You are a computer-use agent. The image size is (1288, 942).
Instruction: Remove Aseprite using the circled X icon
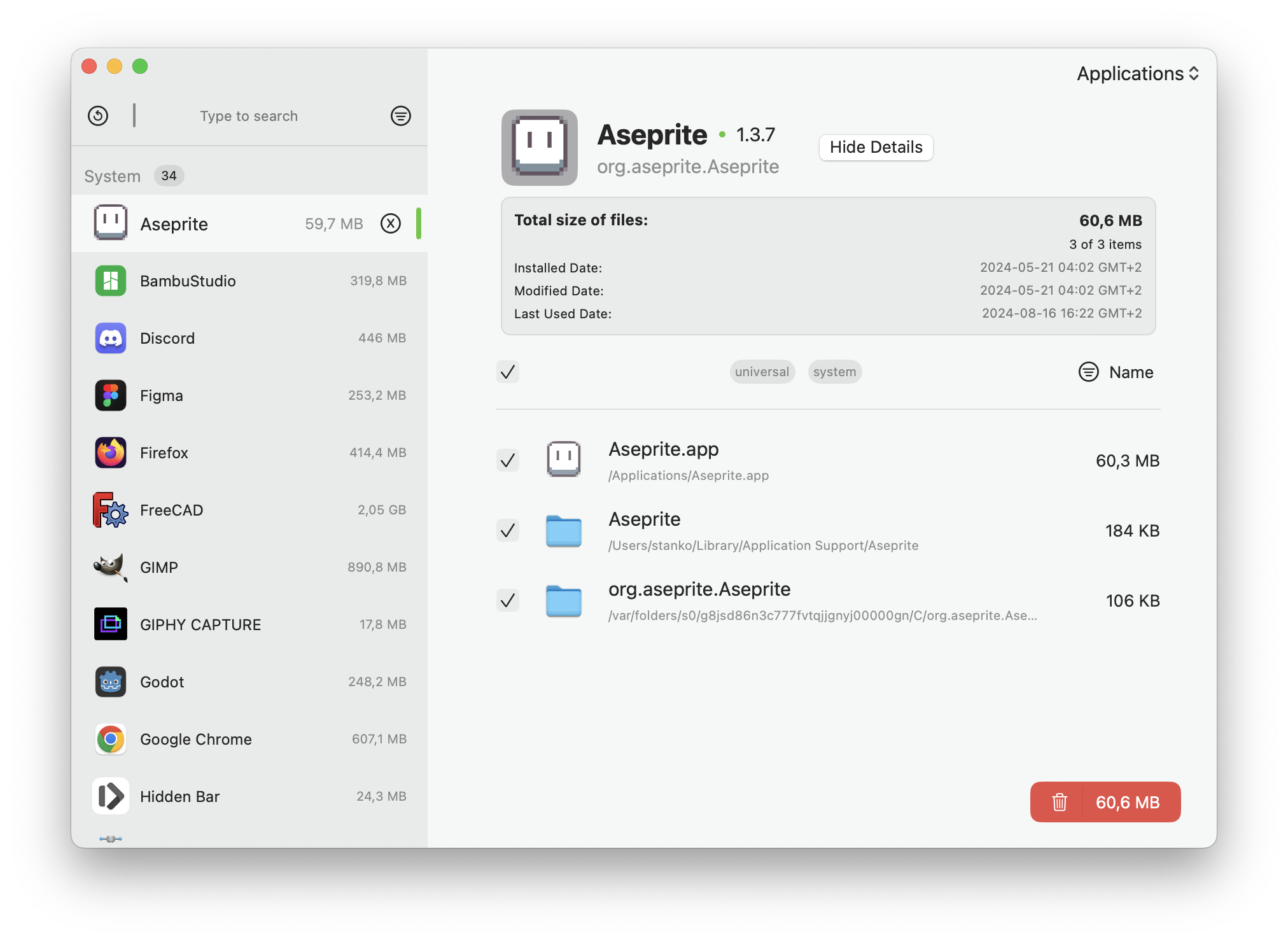coord(391,223)
